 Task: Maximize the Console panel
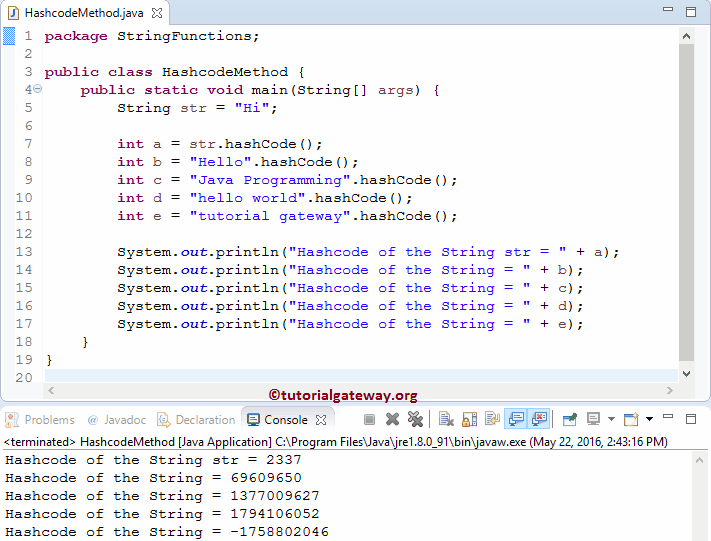[x=691, y=419]
